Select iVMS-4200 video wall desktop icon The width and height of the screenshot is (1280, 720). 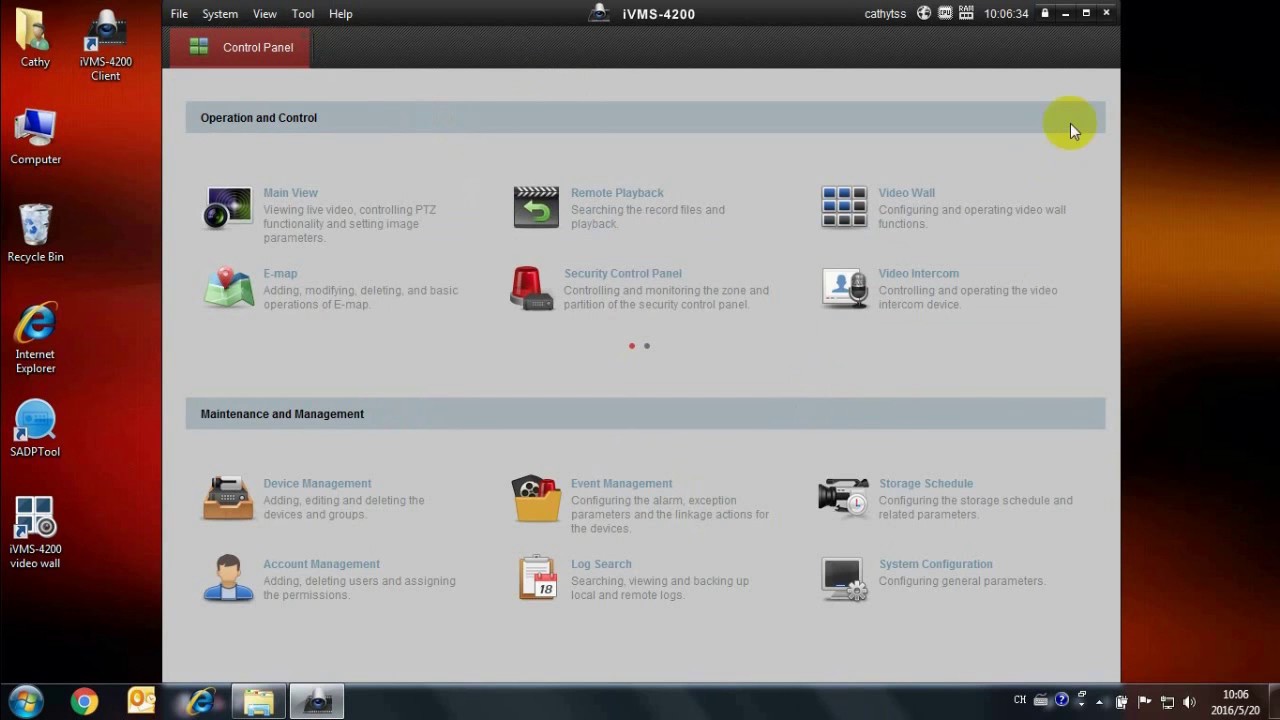pyautogui.click(x=35, y=532)
